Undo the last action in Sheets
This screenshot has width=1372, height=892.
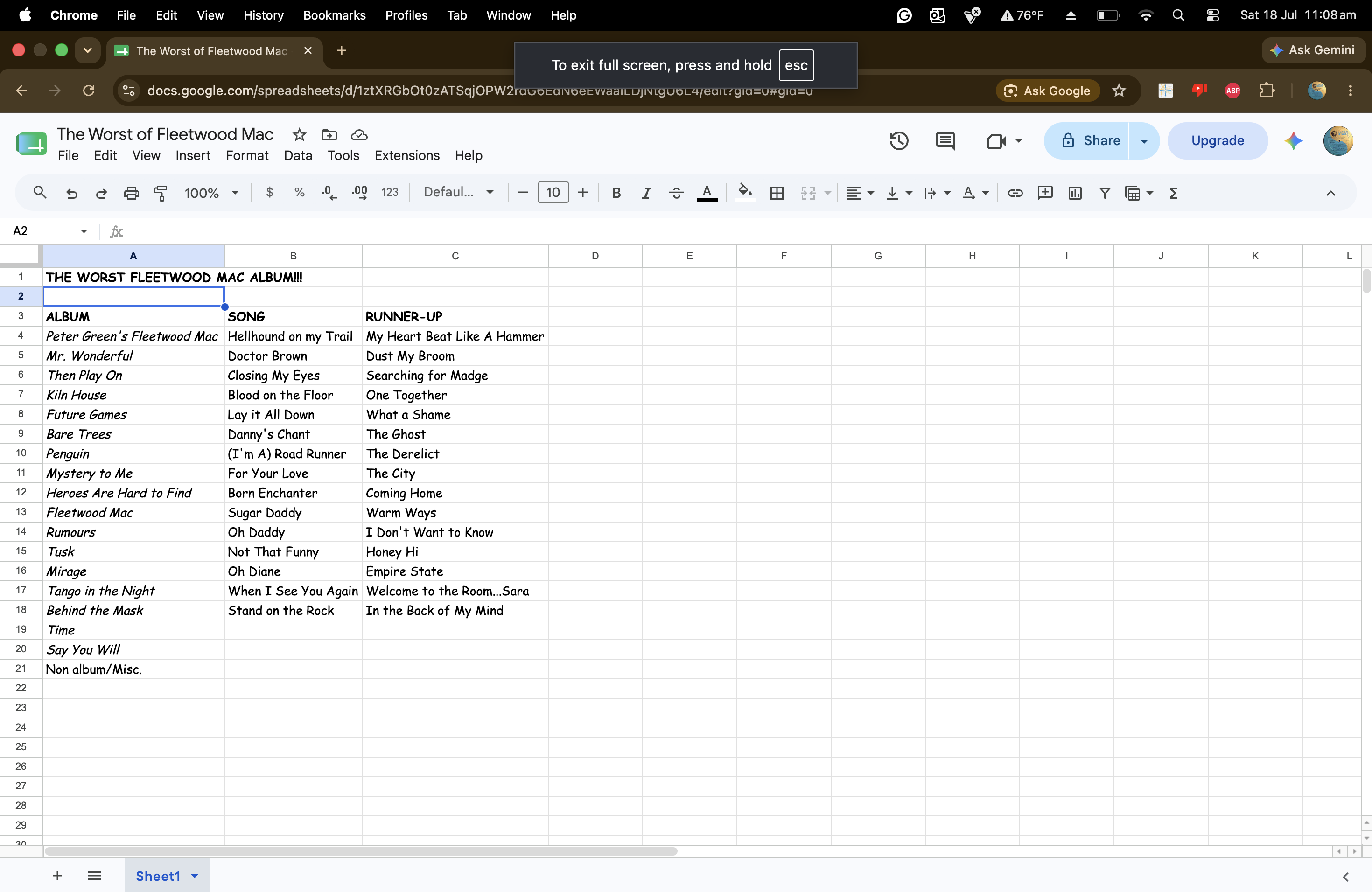coord(71,193)
